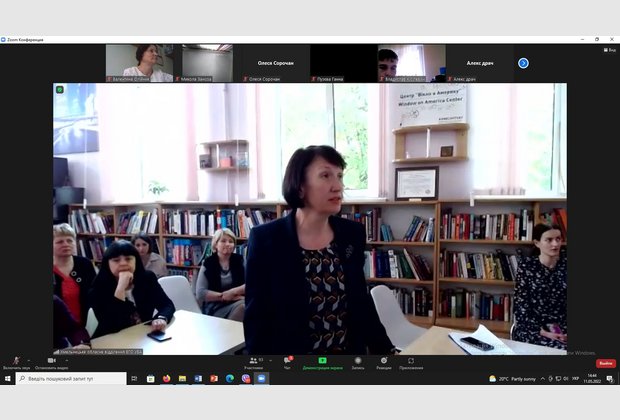Viewport: 620px width, 420px height.
Task: Click green encryption shield icon
Action: tap(59, 89)
